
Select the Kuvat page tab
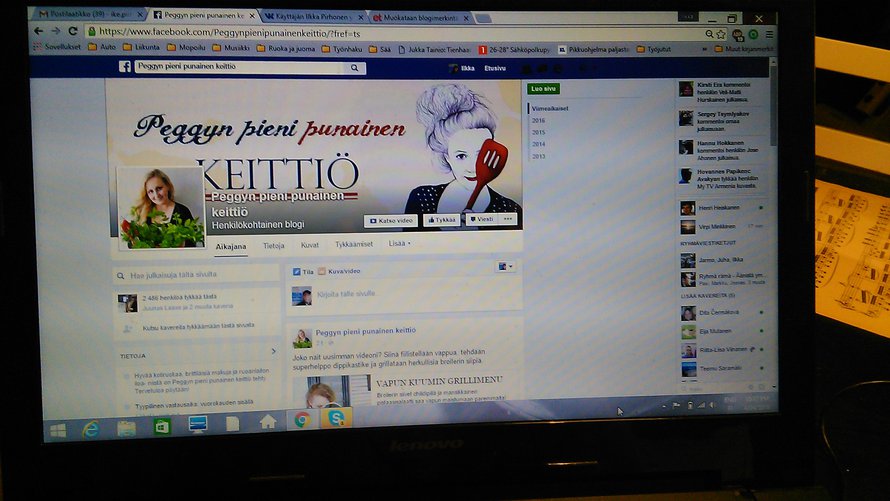click(x=309, y=245)
